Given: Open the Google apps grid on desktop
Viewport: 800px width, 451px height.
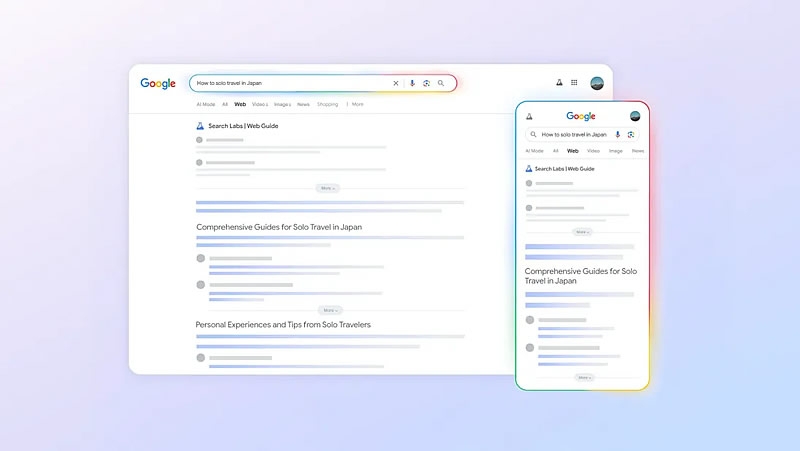Looking at the screenshot, I should [574, 82].
